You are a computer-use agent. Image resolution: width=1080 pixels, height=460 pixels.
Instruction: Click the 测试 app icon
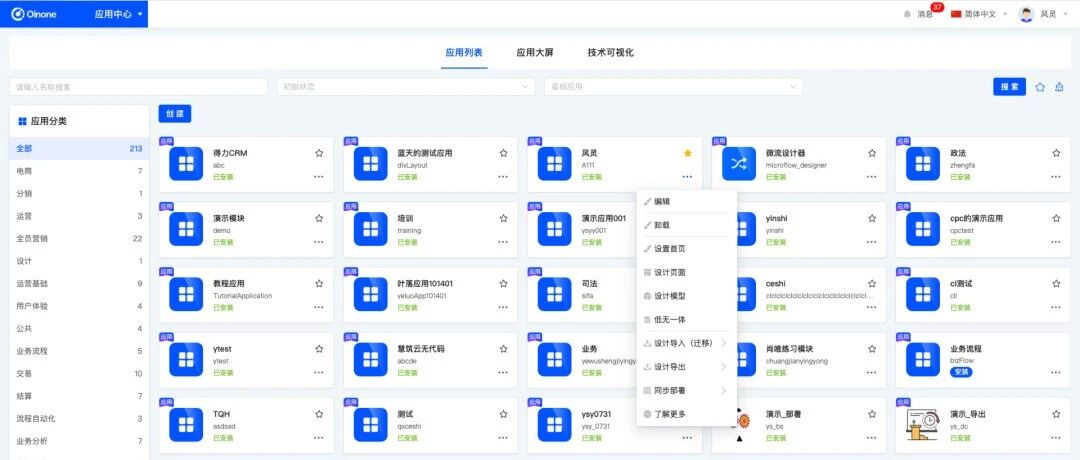pos(371,426)
